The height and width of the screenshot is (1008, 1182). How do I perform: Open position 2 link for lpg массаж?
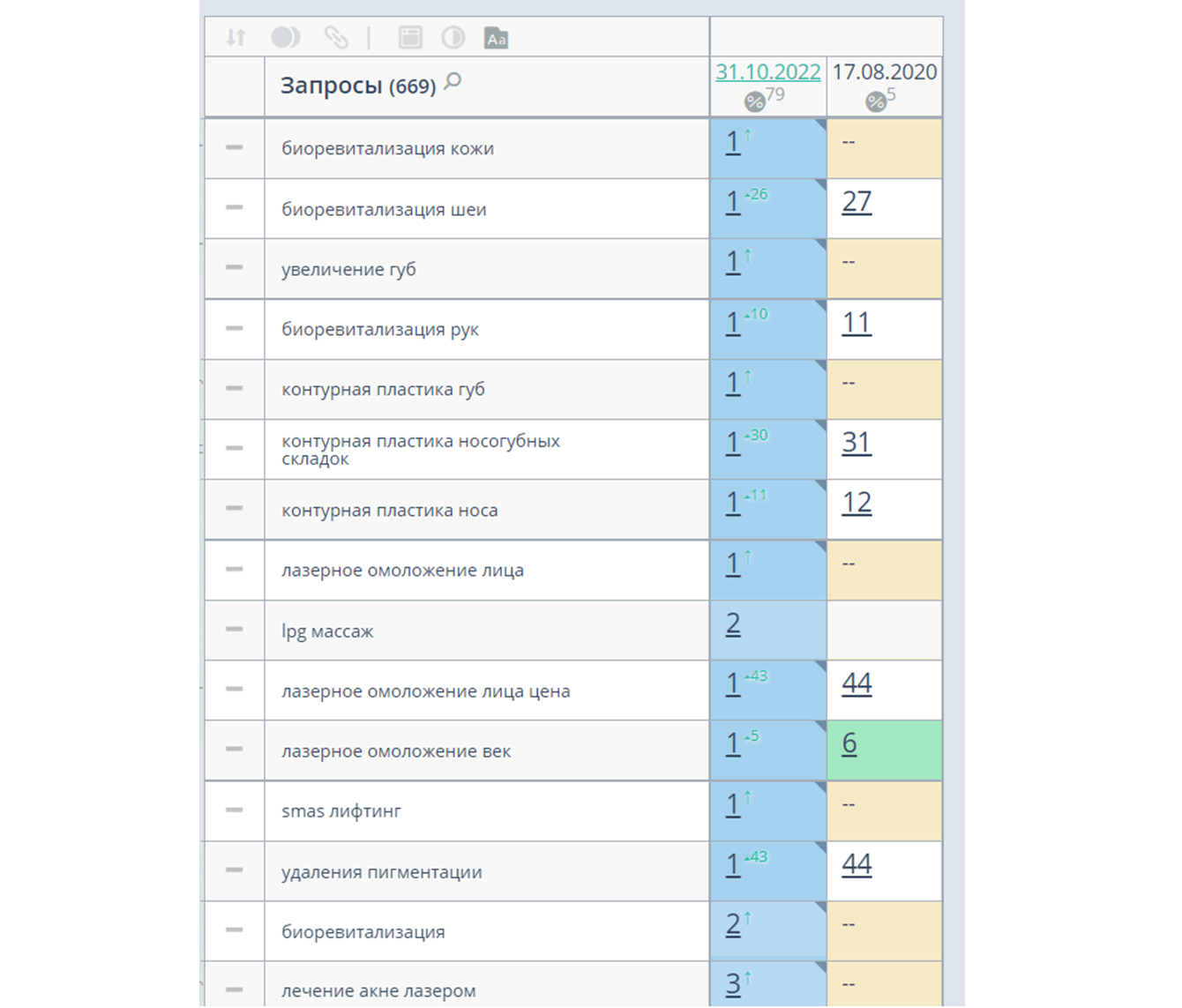tap(733, 624)
